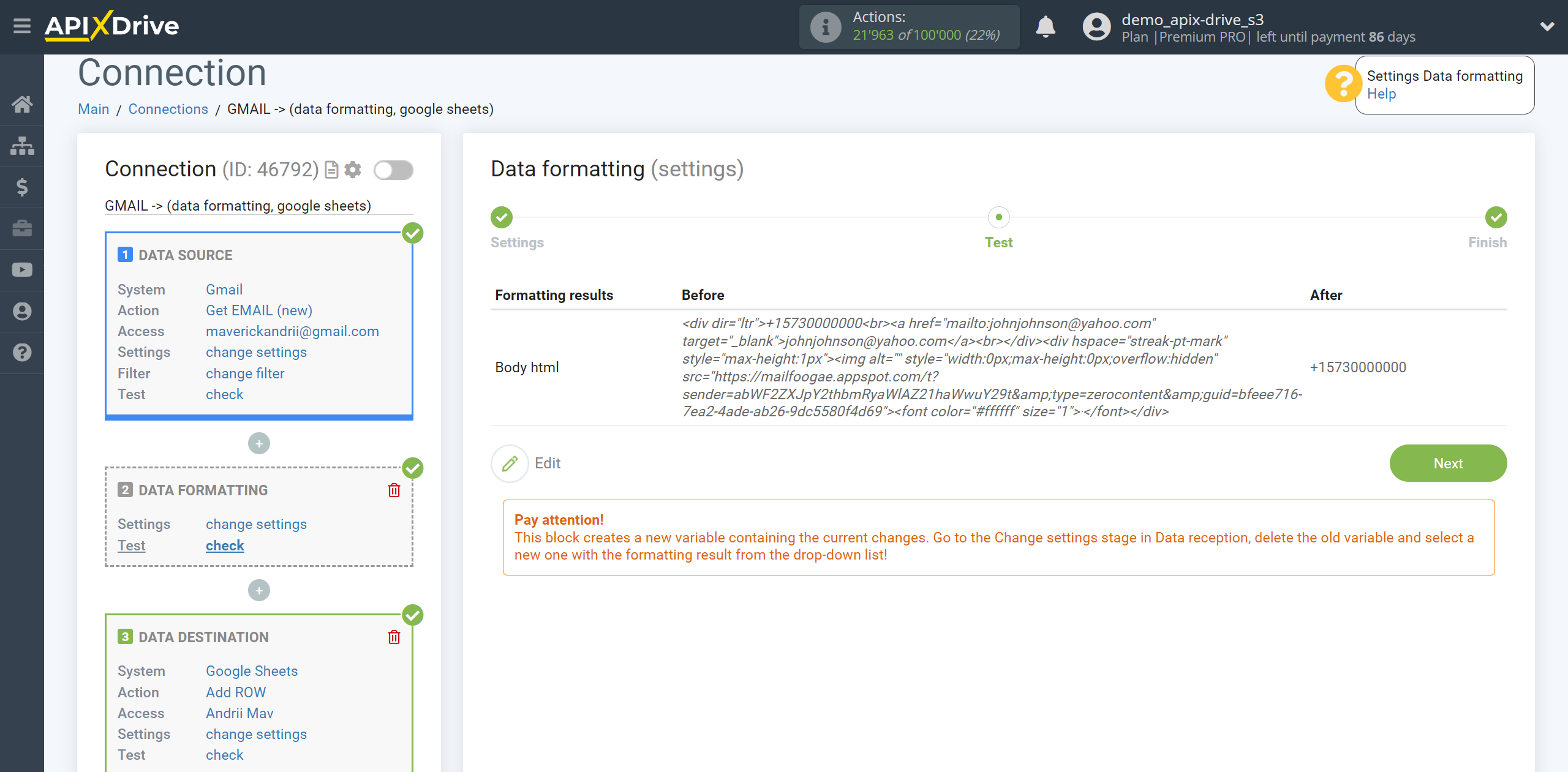This screenshot has height=772, width=1568.
Task: Toggle the Finish step completion indicator
Action: [1495, 218]
